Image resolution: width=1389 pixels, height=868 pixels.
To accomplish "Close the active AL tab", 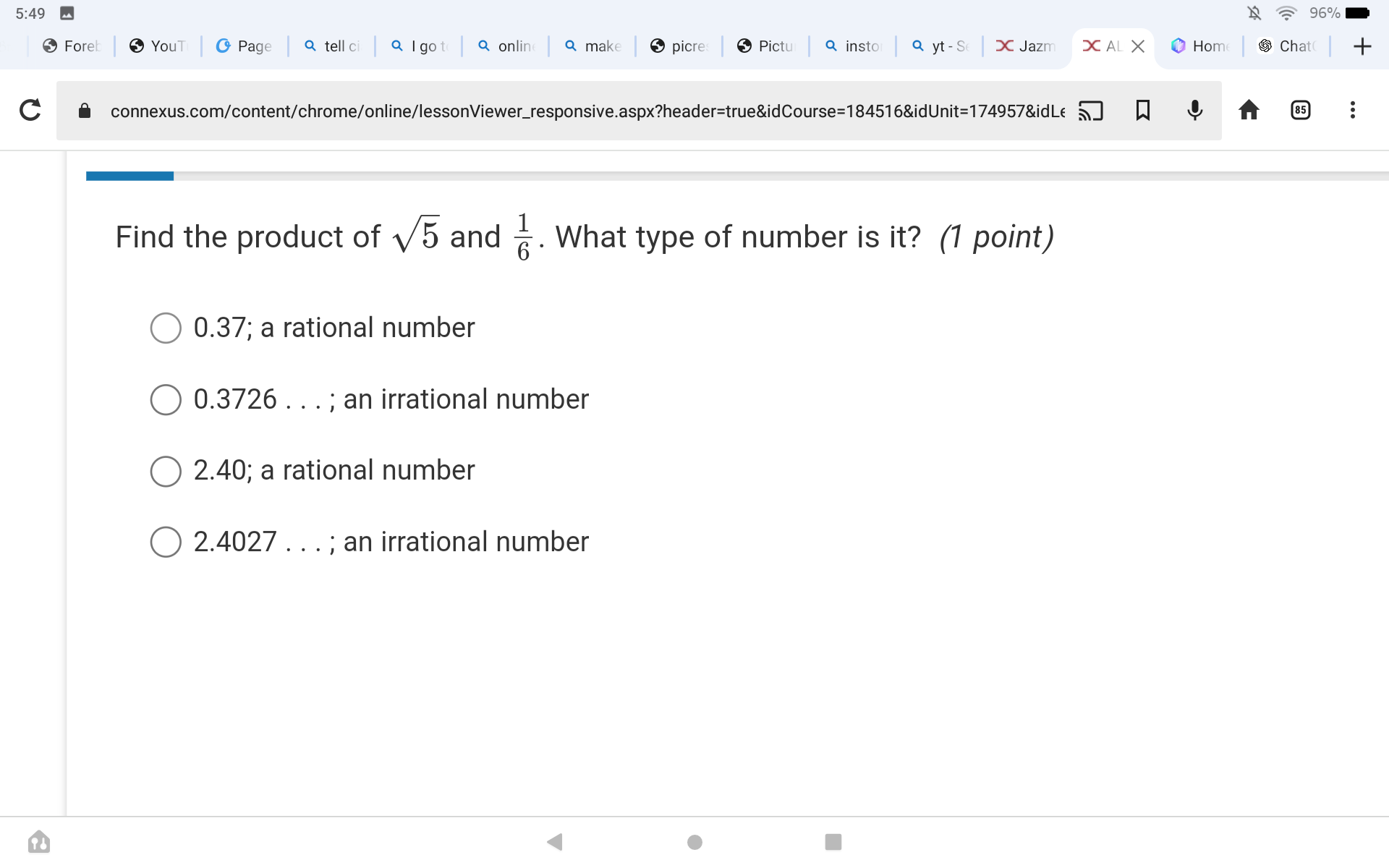I will point(1138,46).
